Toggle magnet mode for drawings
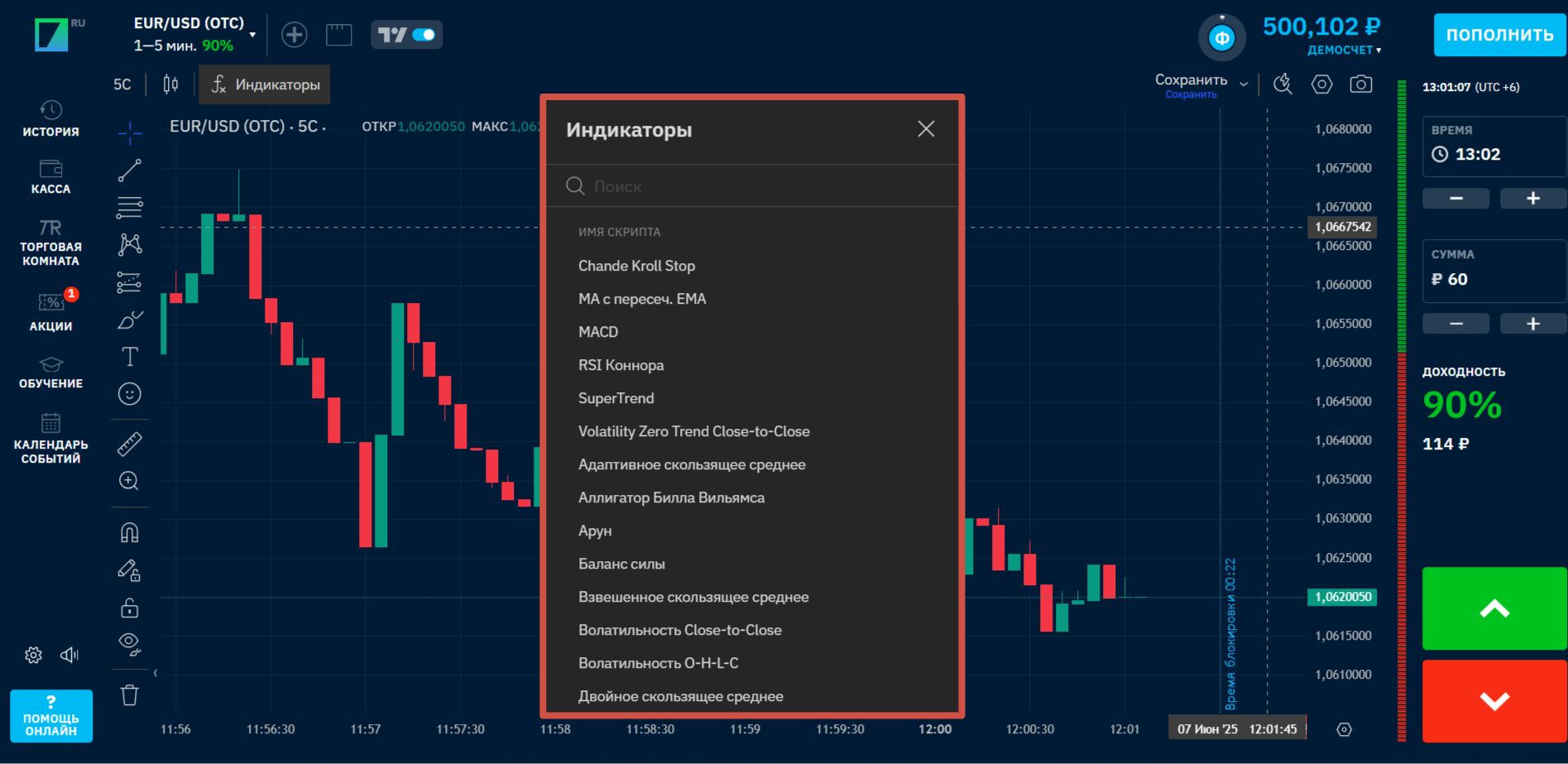 [130, 532]
